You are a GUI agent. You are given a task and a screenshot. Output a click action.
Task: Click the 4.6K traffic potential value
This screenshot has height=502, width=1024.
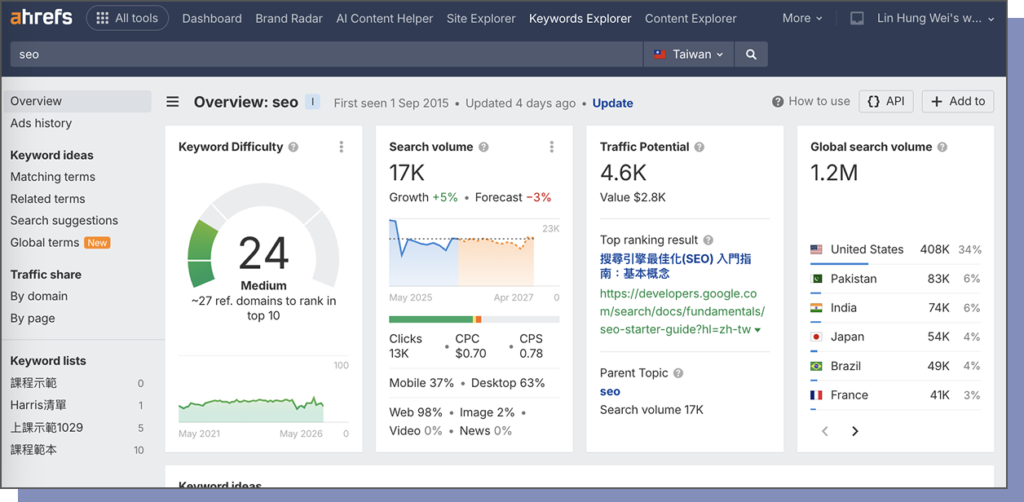pyautogui.click(x=623, y=173)
